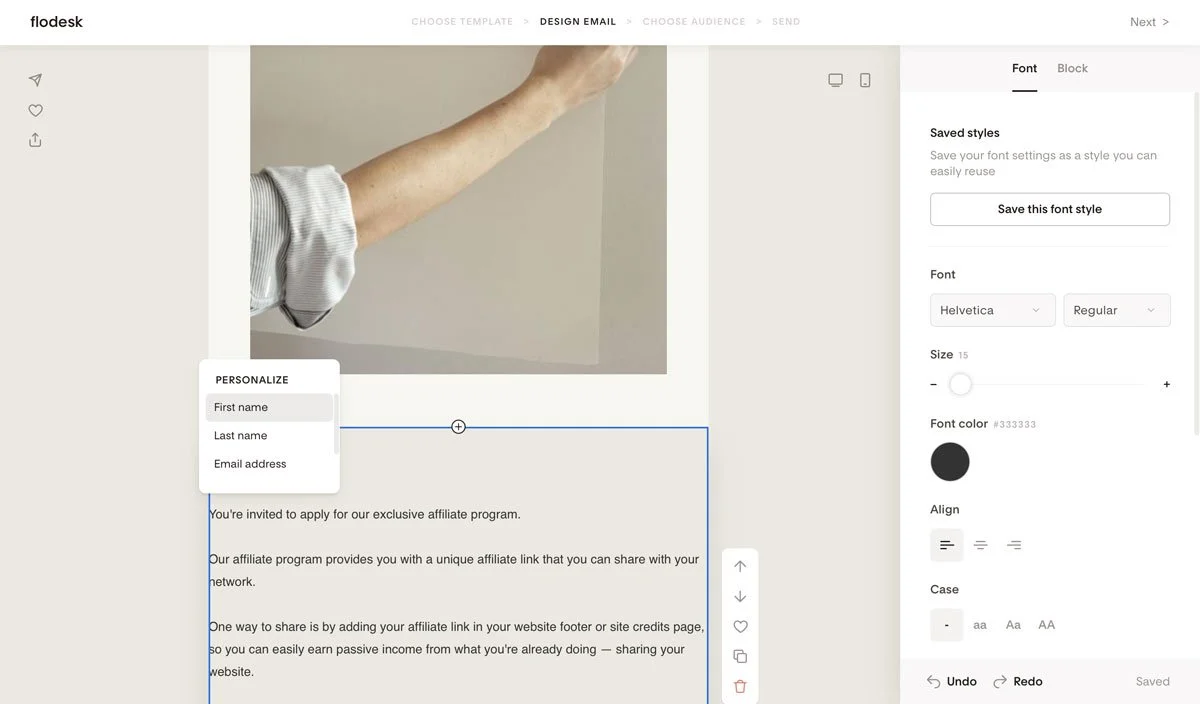Decrease font size with minus icon

coord(934,384)
